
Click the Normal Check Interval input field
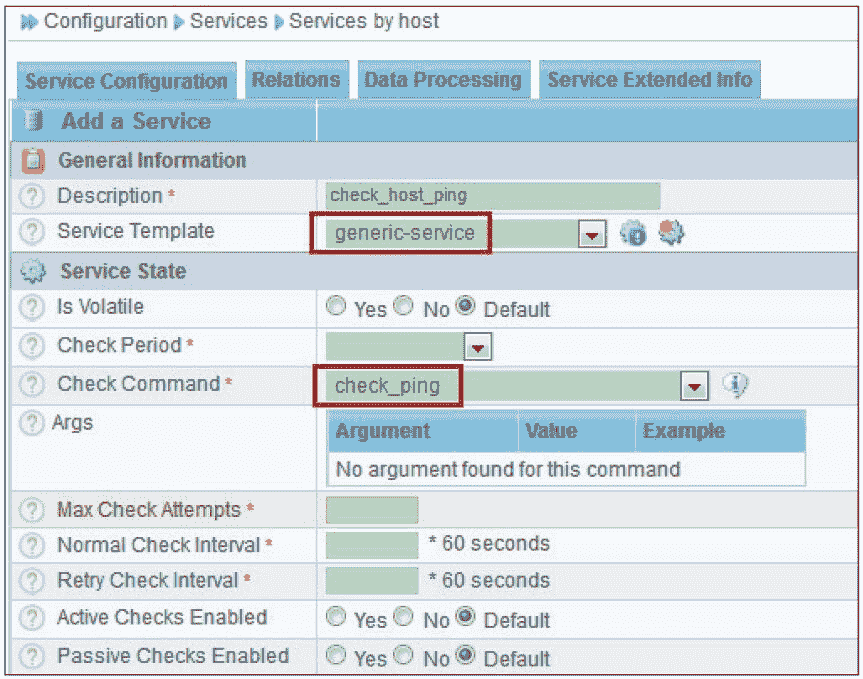372,545
